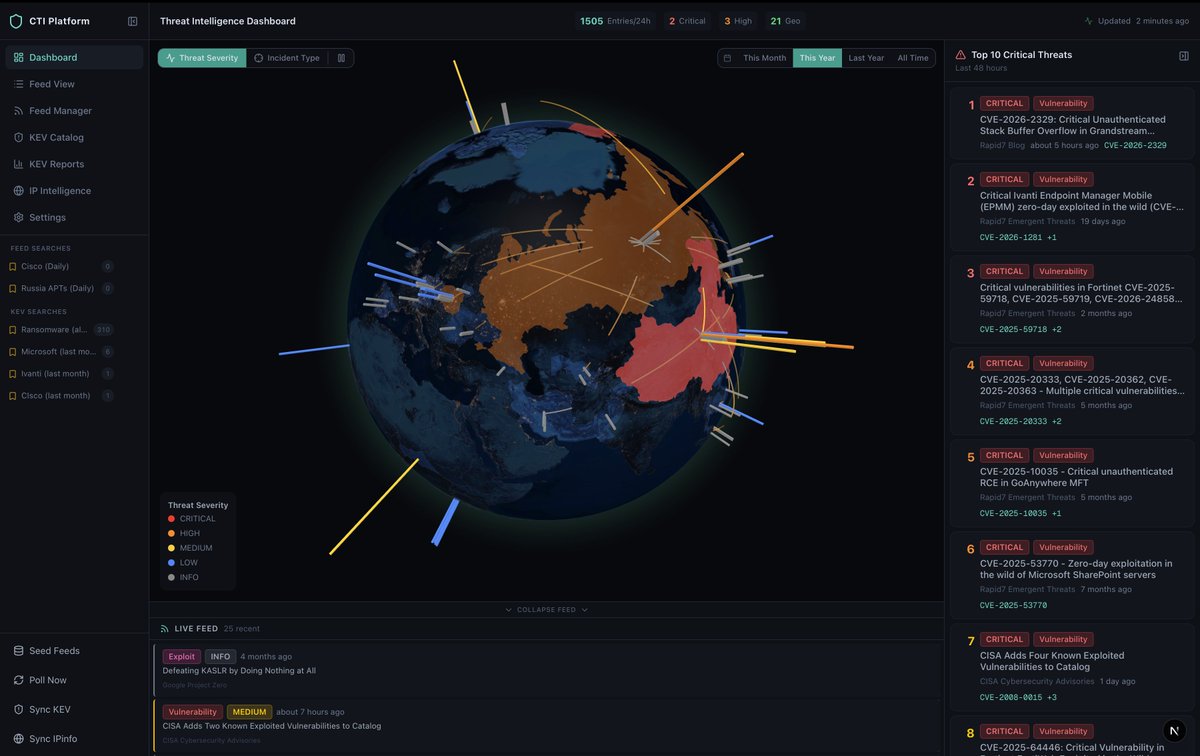Image resolution: width=1200 pixels, height=756 pixels.
Task: Open KEV Reports in the sidebar
Action: coord(74,164)
